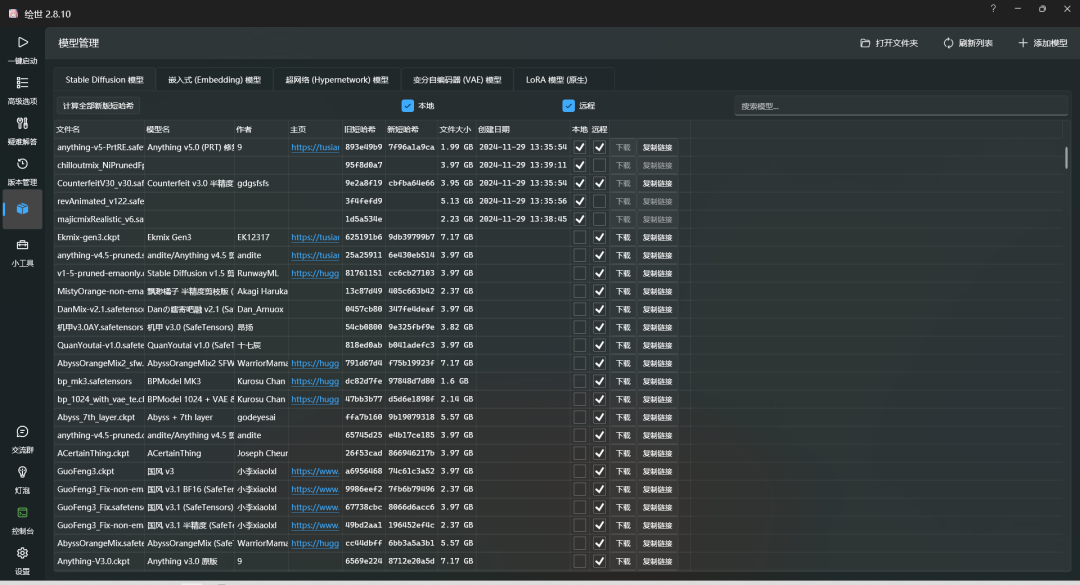Click hash value 893e49b9
This screenshot has height=585, width=1080.
click(364, 147)
